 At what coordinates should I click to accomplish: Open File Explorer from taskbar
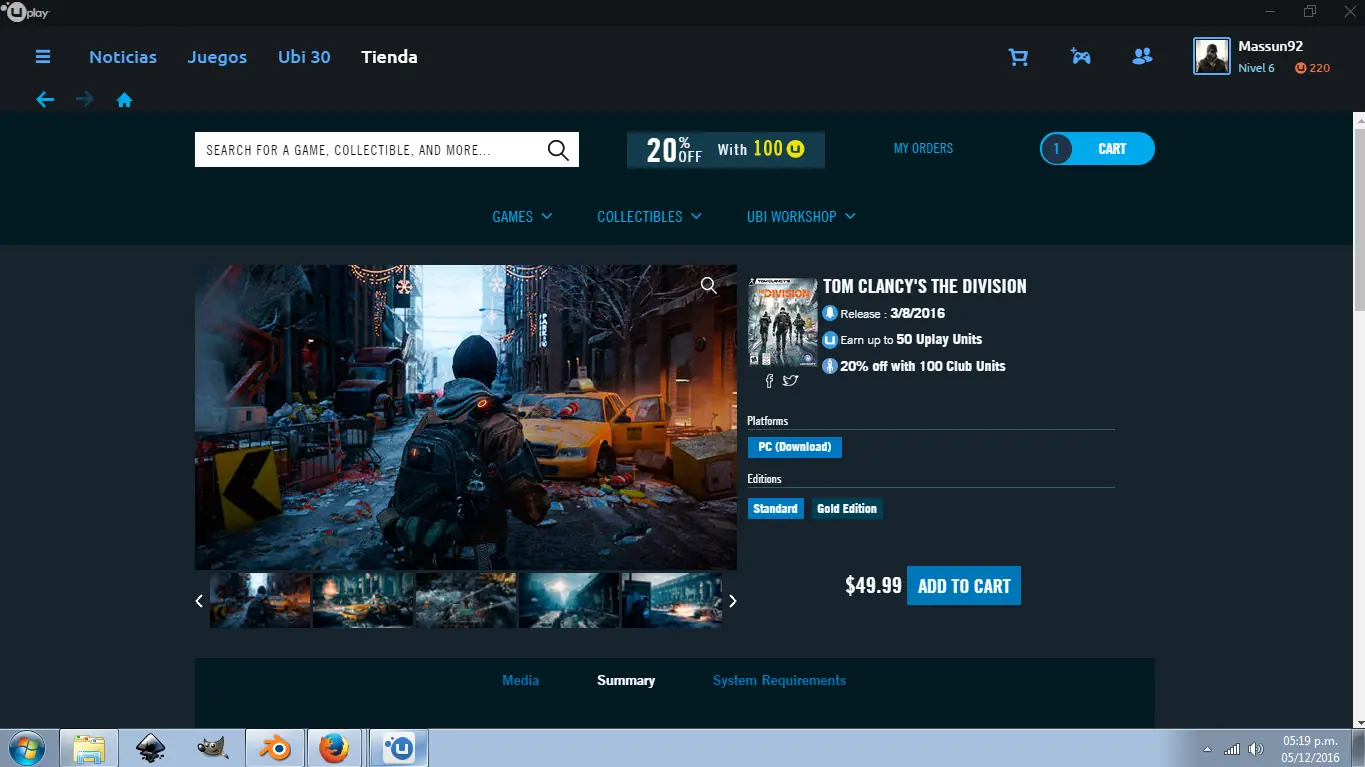(x=89, y=749)
